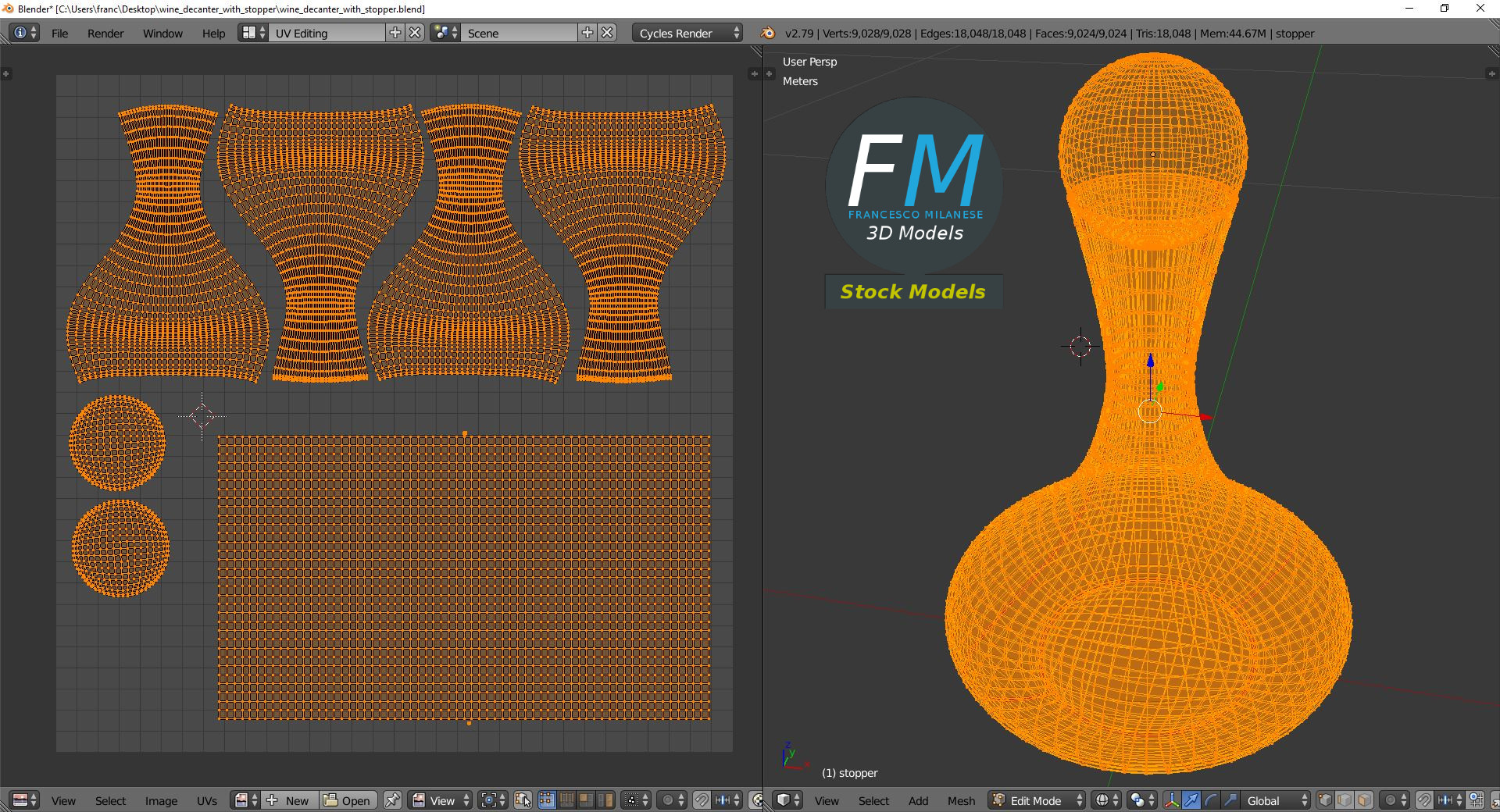Switch to mesh vertex select mode
Screen dimensions: 1500x812
[1325, 800]
